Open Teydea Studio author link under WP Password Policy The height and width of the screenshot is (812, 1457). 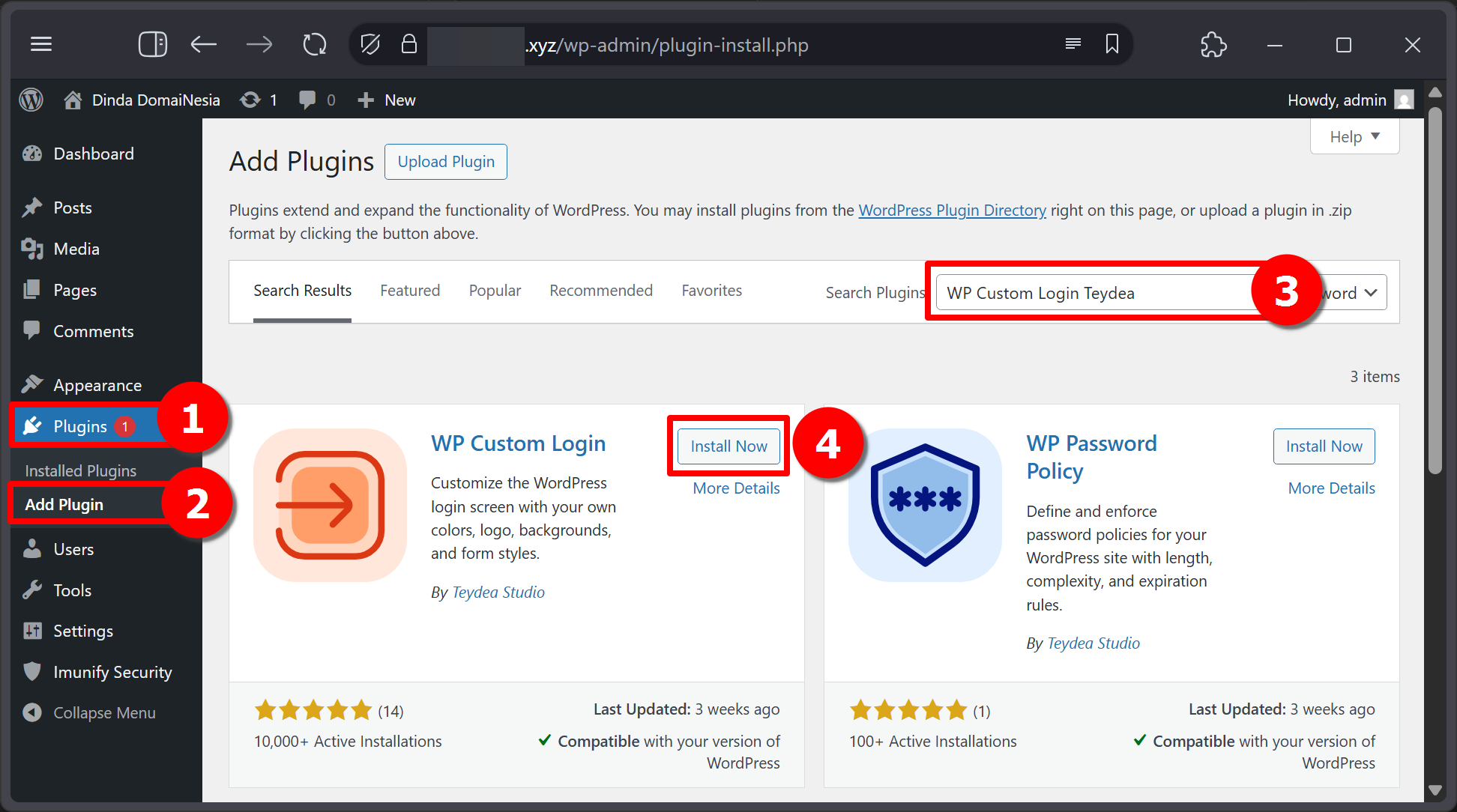pyautogui.click(x=1093, y=643)
